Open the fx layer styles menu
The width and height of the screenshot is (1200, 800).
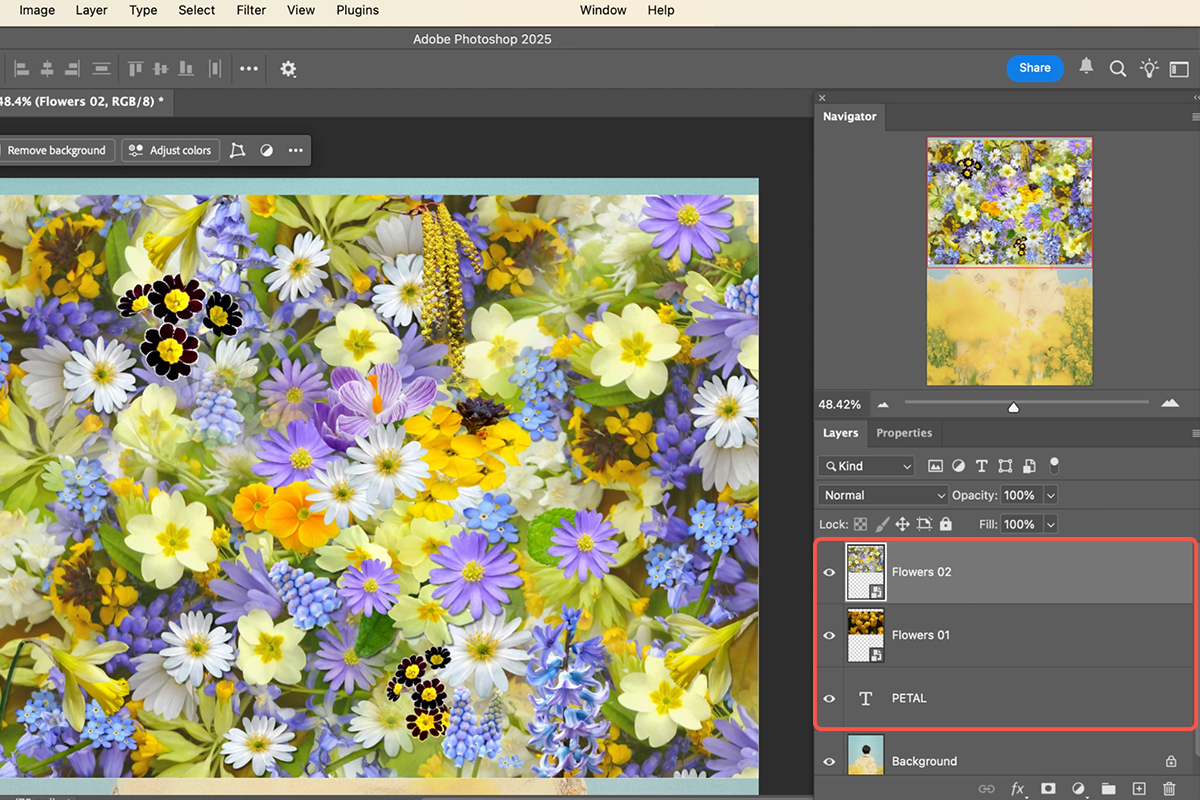click(1018, 789)
